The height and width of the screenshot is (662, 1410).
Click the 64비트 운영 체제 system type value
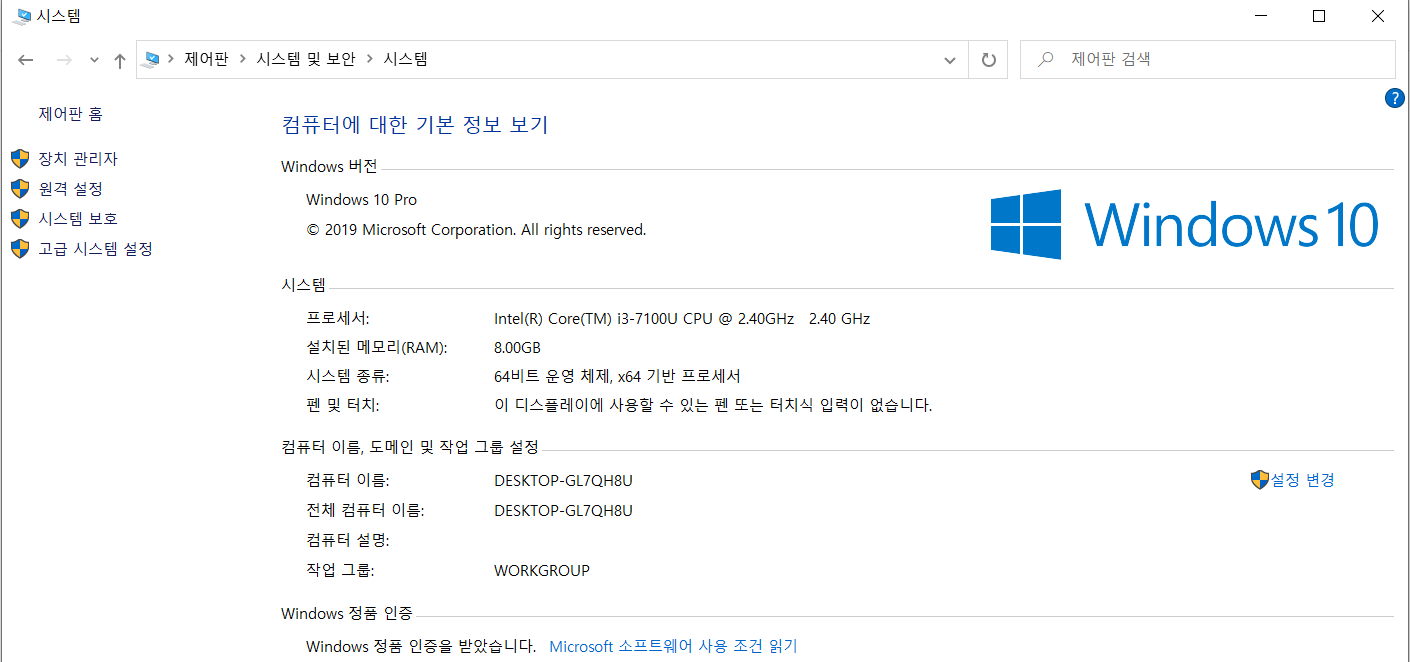point(617,376)
